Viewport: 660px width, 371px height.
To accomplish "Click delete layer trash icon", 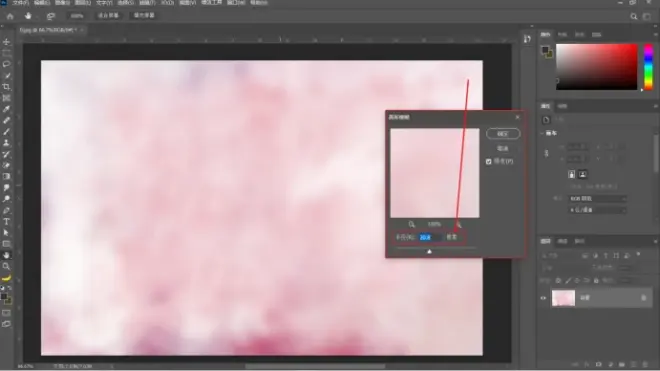I will [x=645, y=364].
